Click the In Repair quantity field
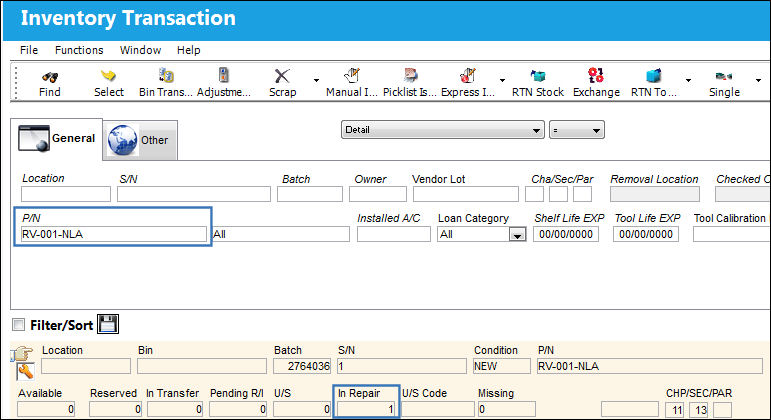This screenshot has width=771, height=420. [366, 409]
